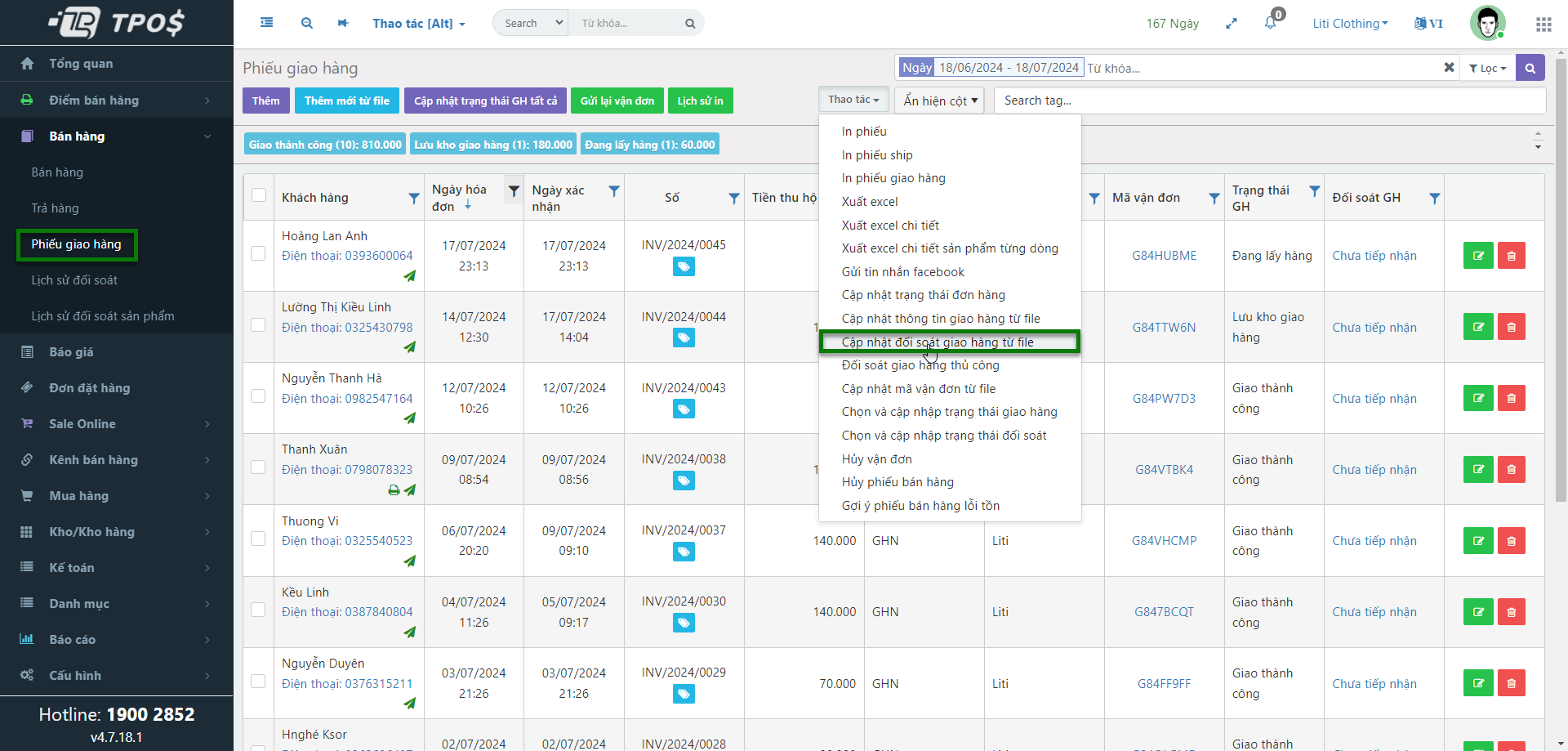Expand the Điểm bán hàng sidebar section

coord(116,100)
